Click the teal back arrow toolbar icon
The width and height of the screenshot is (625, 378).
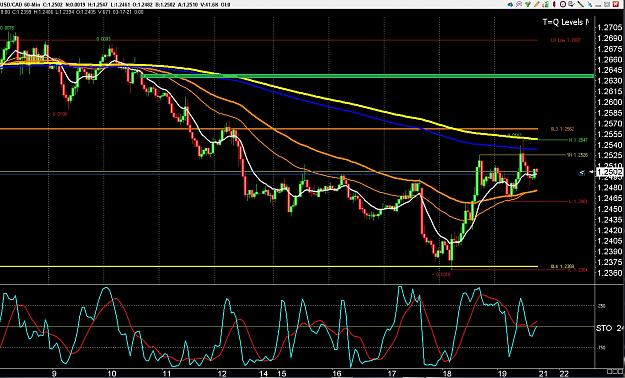510,4
